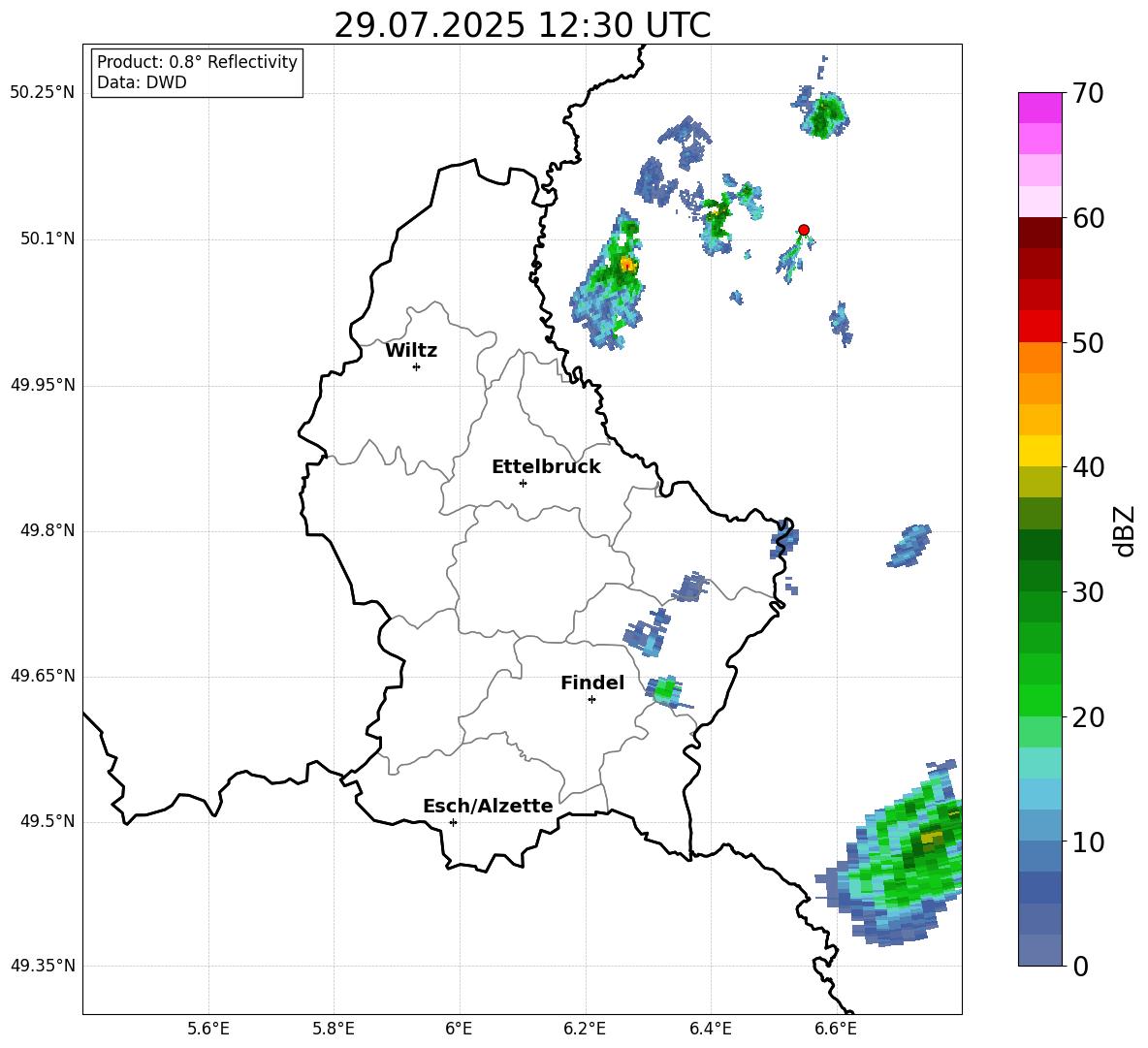This screenshot has height=1048, width=1148.
Task: Click the dark red colorbar segment just below 60
Action: pyautogui.click(x=1040, y=233)
